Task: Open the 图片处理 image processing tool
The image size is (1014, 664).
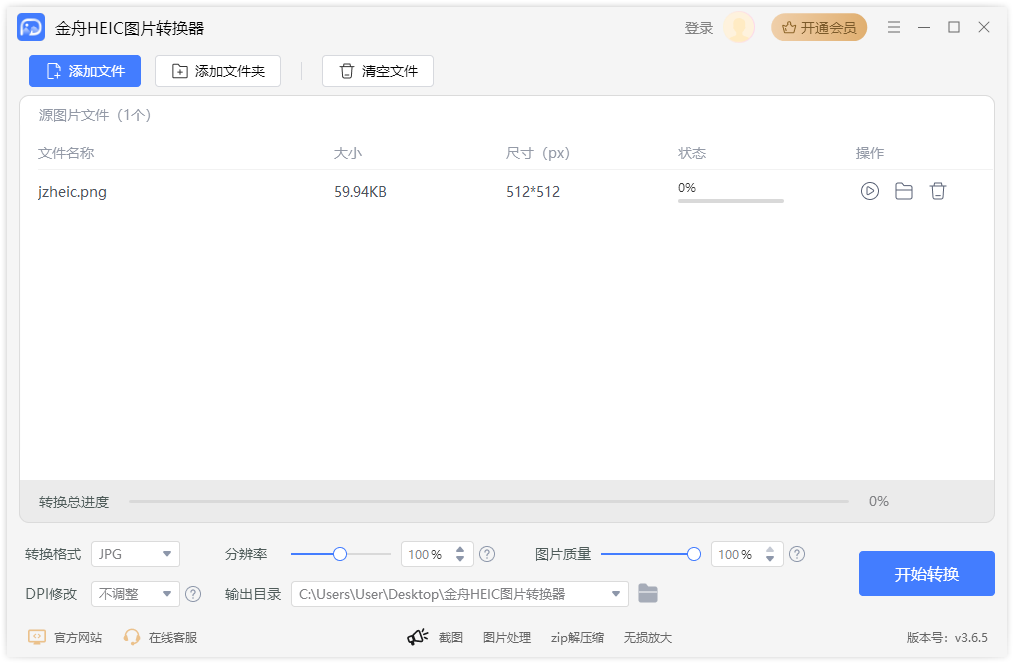Action: 507,637
